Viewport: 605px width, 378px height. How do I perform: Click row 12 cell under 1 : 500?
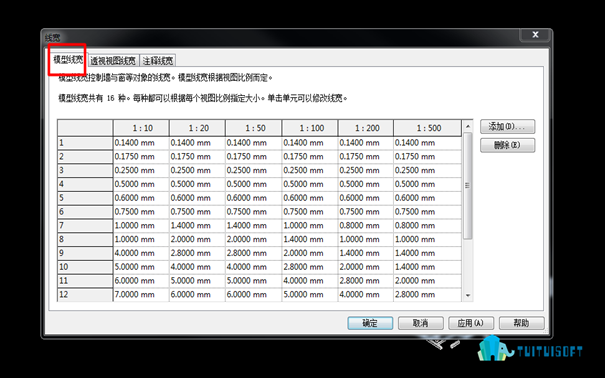pyautogui.click(x=428, y=295)
